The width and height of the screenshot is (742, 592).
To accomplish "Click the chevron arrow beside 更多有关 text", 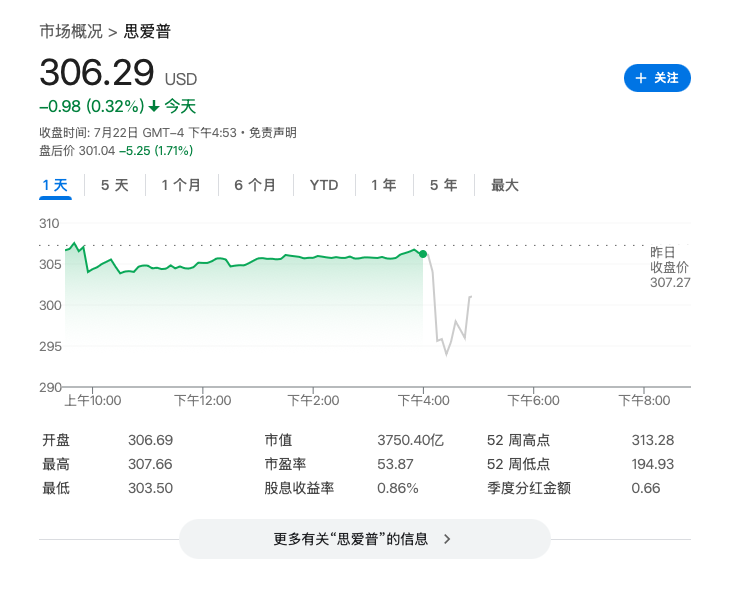I will 447,539.
